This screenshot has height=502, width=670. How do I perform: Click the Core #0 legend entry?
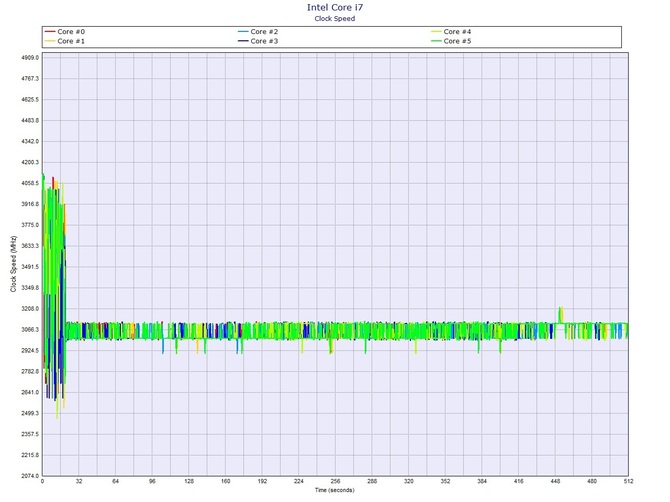point(65,32)
